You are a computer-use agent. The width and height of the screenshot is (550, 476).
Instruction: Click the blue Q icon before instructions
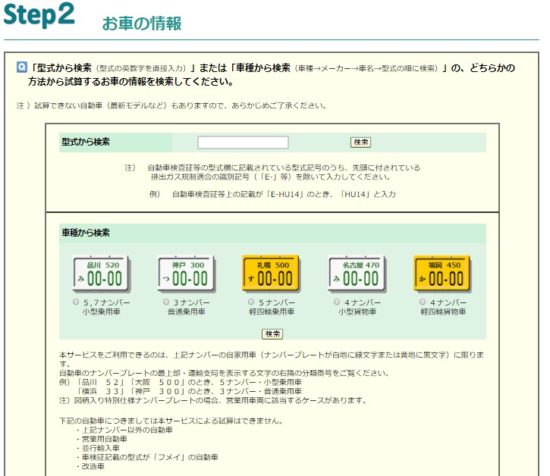pos(22,67)
